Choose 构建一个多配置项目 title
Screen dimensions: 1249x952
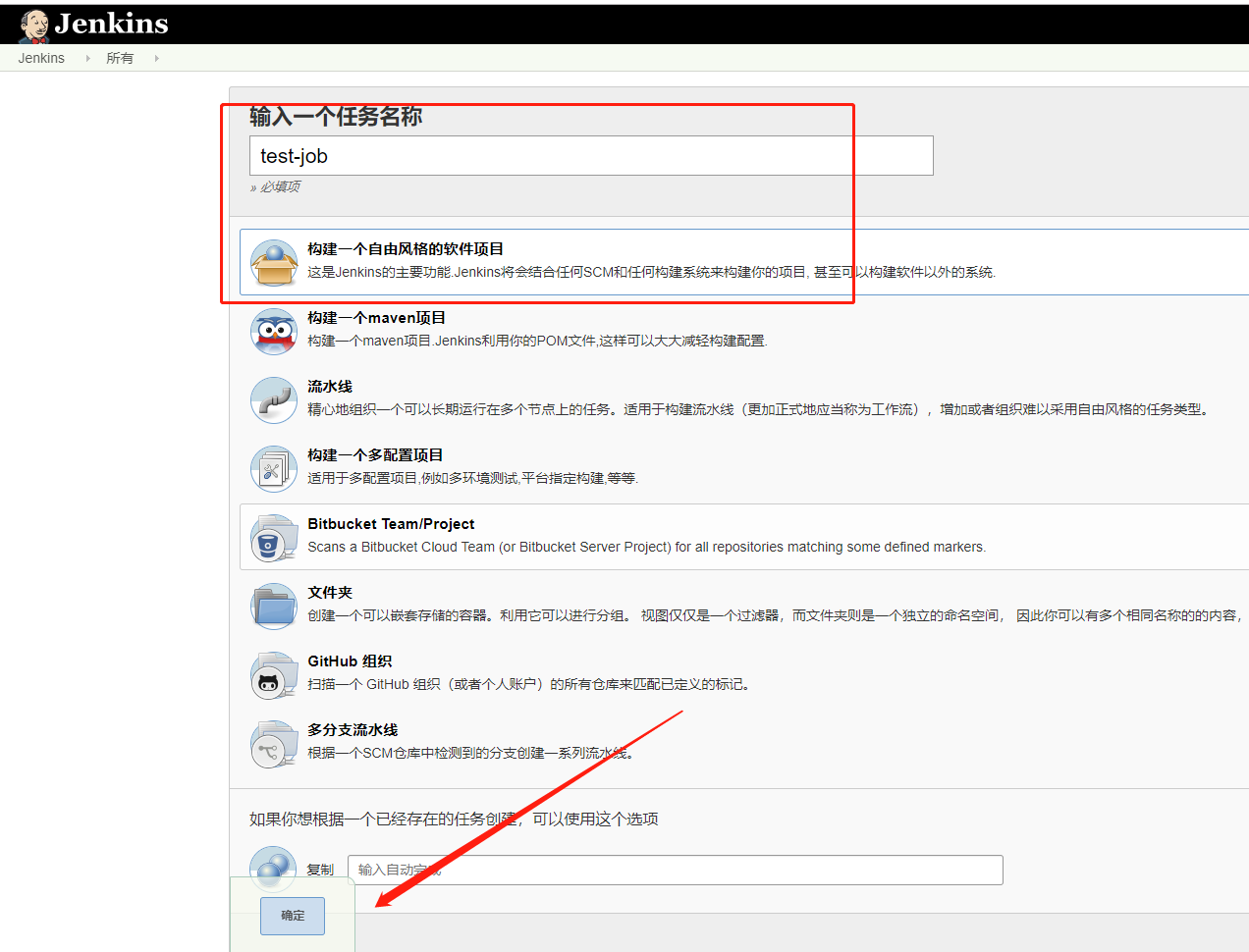click(375, 455)
